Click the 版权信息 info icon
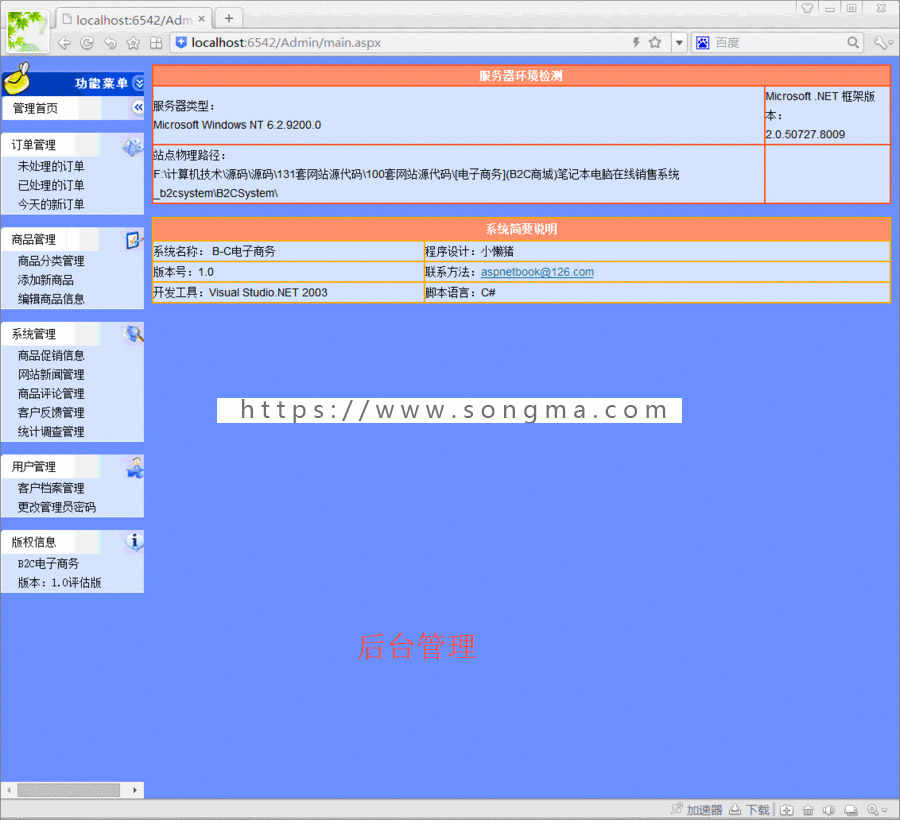 click(134, 541)
